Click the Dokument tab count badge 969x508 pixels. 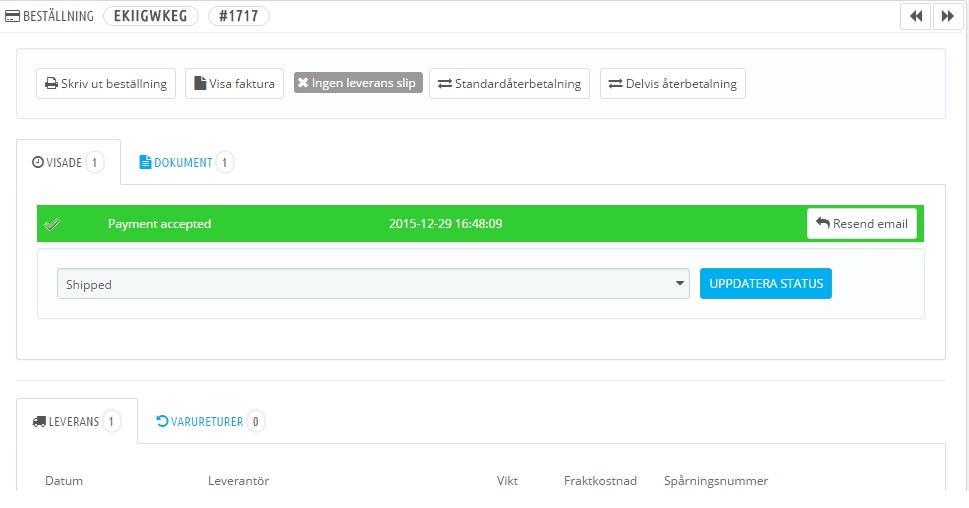point(224,163)
